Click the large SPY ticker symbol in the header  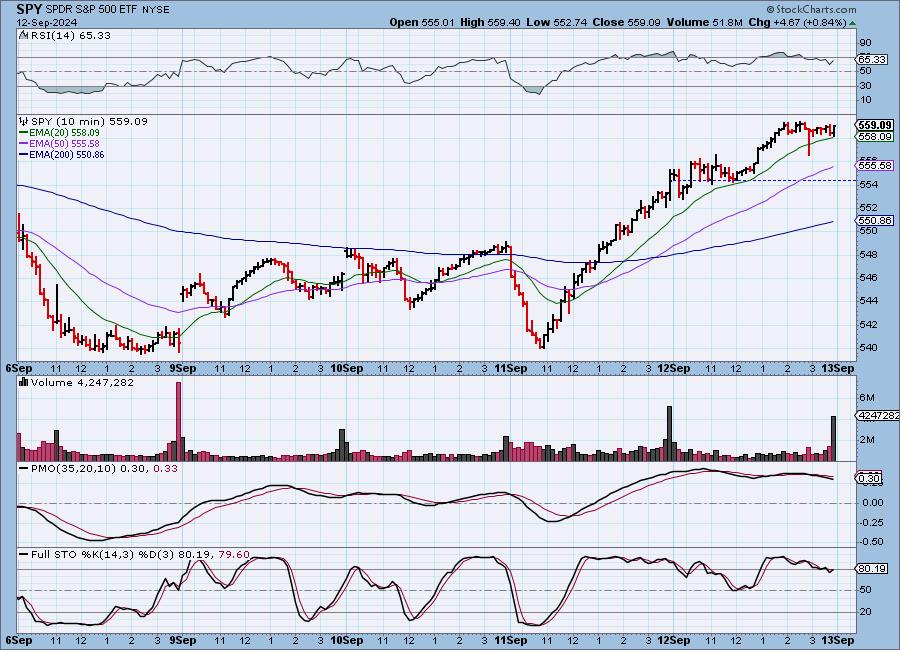click(29, 9)
